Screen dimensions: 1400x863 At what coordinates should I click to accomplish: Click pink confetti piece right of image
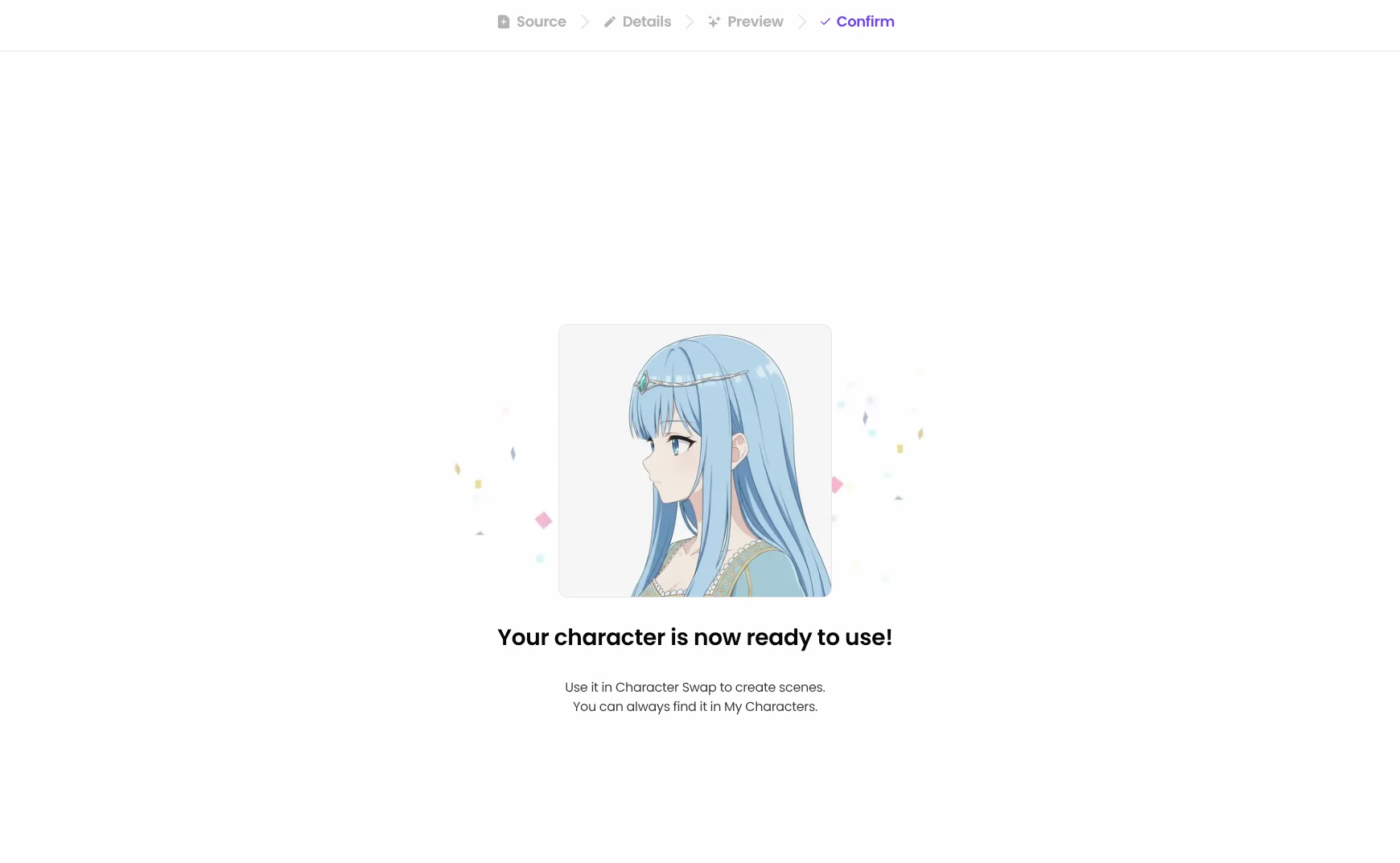pos(837,485)
